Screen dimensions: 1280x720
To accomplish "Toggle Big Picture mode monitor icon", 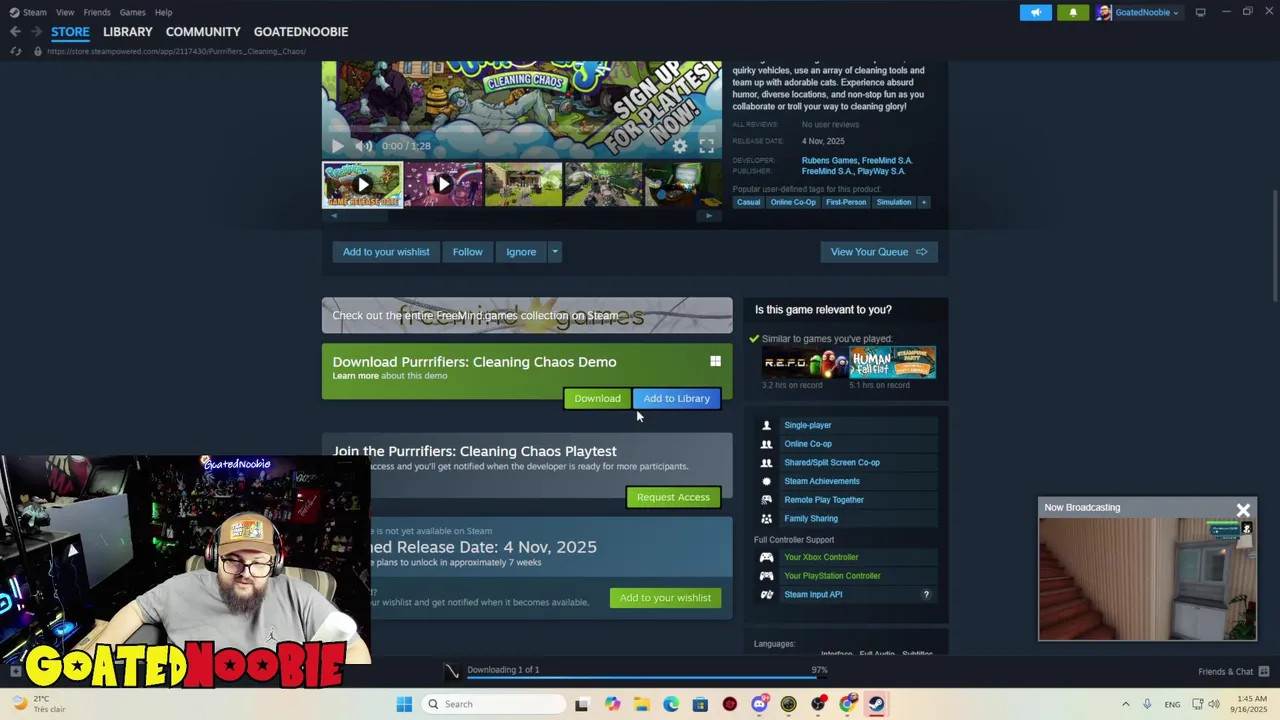I will tap(1200, 12).
